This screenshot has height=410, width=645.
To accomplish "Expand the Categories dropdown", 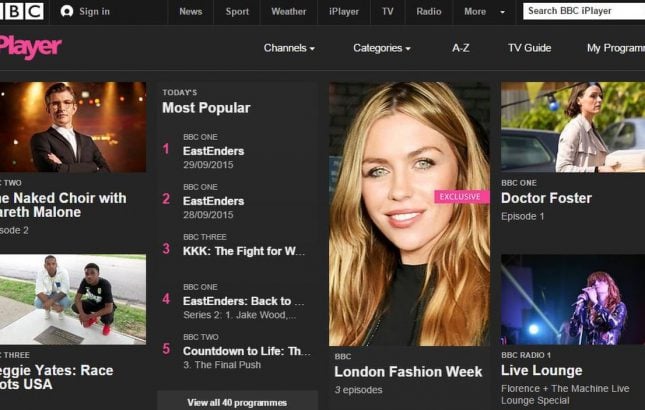I will 382,48.
